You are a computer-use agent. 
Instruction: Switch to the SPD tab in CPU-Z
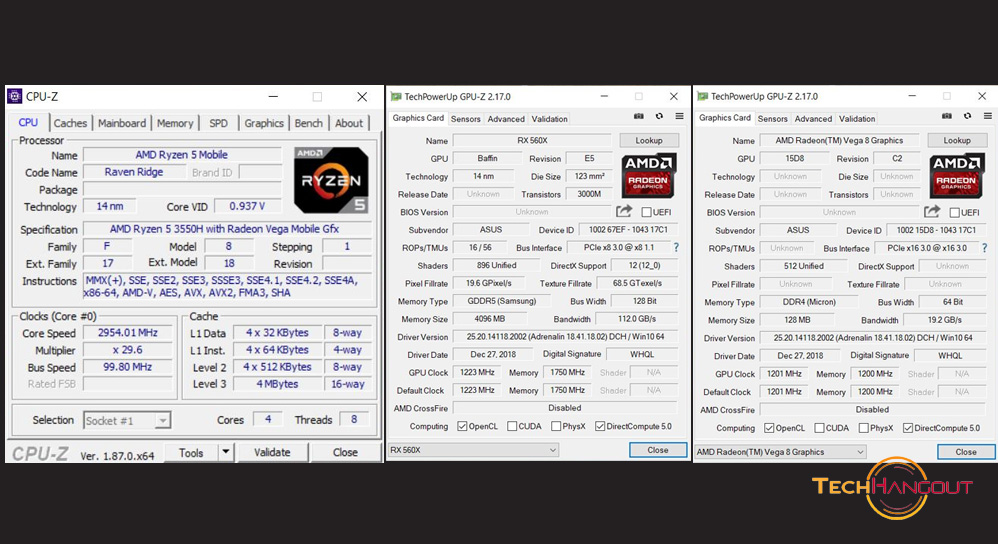(218, 123)
